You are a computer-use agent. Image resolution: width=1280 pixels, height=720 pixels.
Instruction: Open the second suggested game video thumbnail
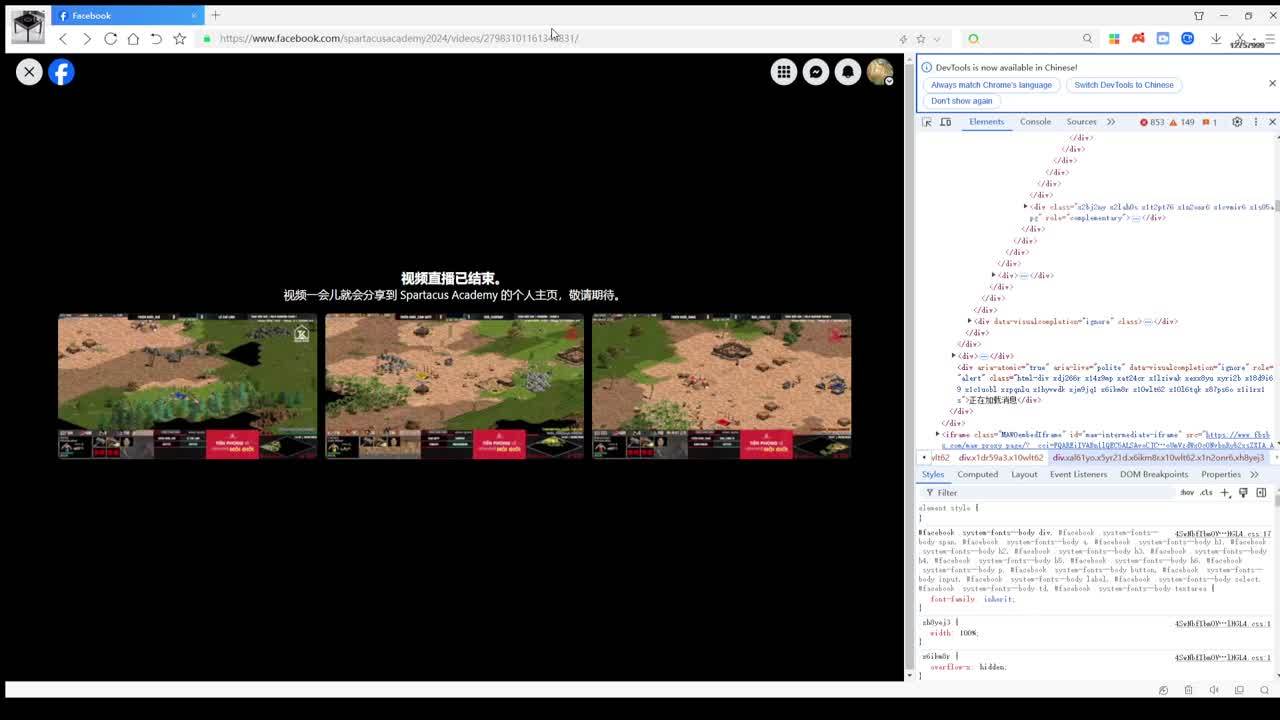[454, 386]
